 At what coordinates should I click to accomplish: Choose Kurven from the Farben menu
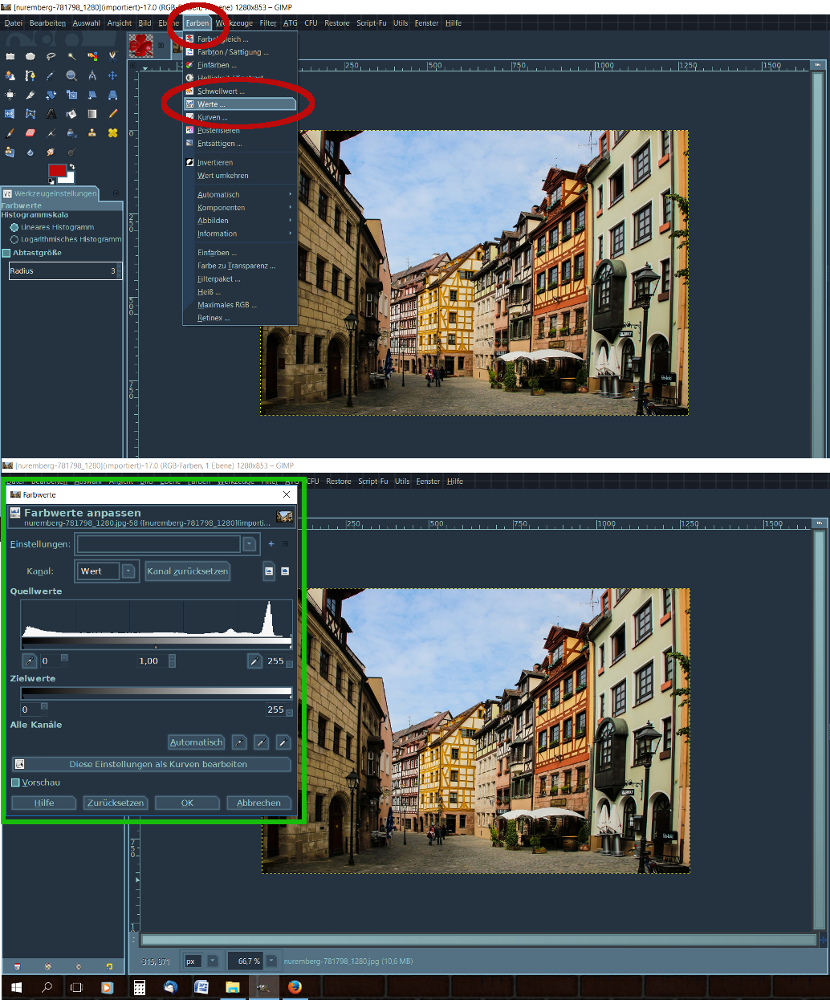pyautogui.click(x=212, y=117)
